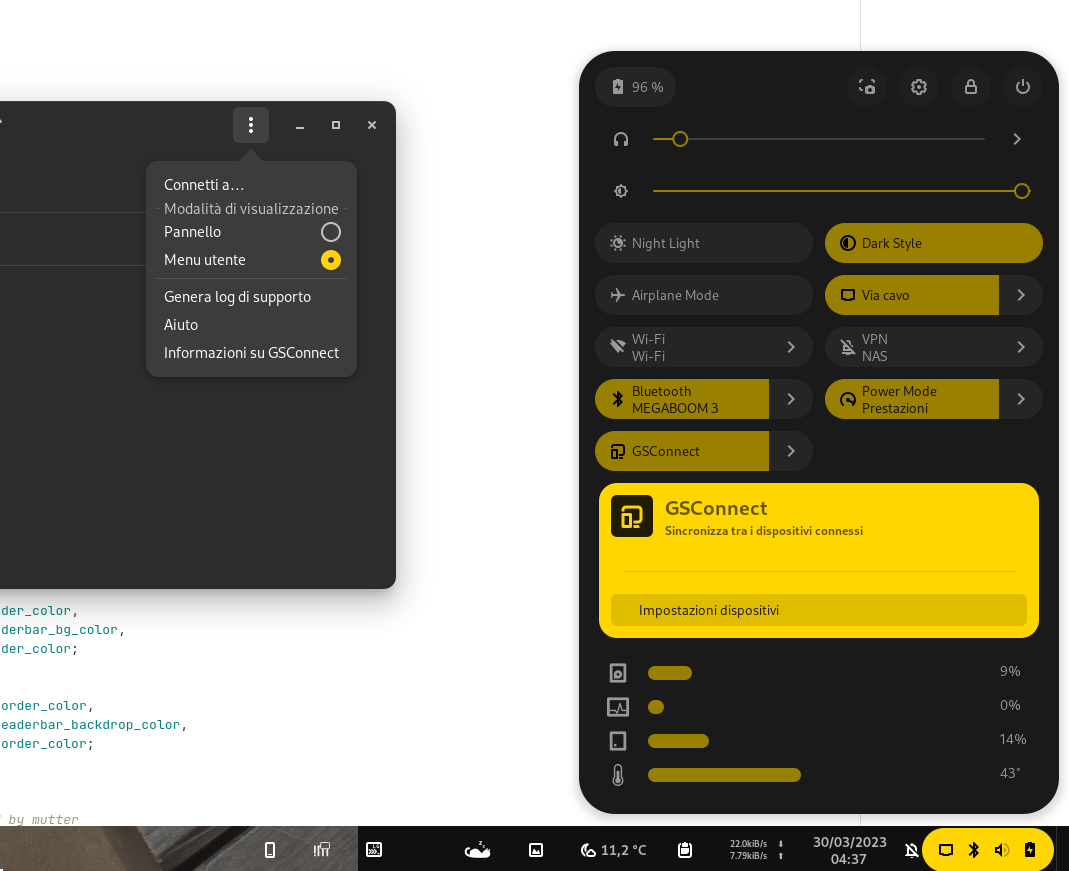Click the Bluetooth icon in system tray

(x=974, y=850)
